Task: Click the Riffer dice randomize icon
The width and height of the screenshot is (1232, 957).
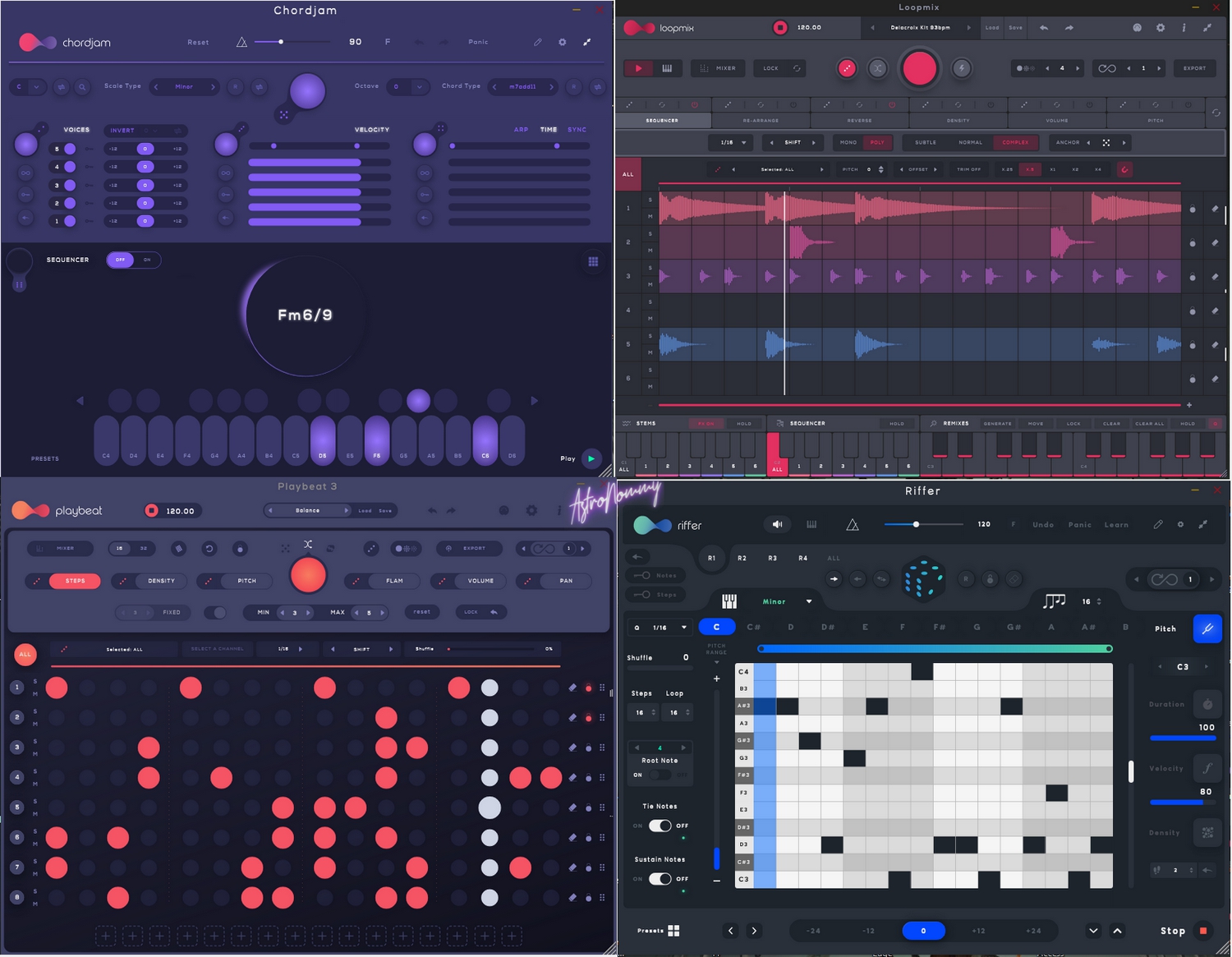Action: 922,578
